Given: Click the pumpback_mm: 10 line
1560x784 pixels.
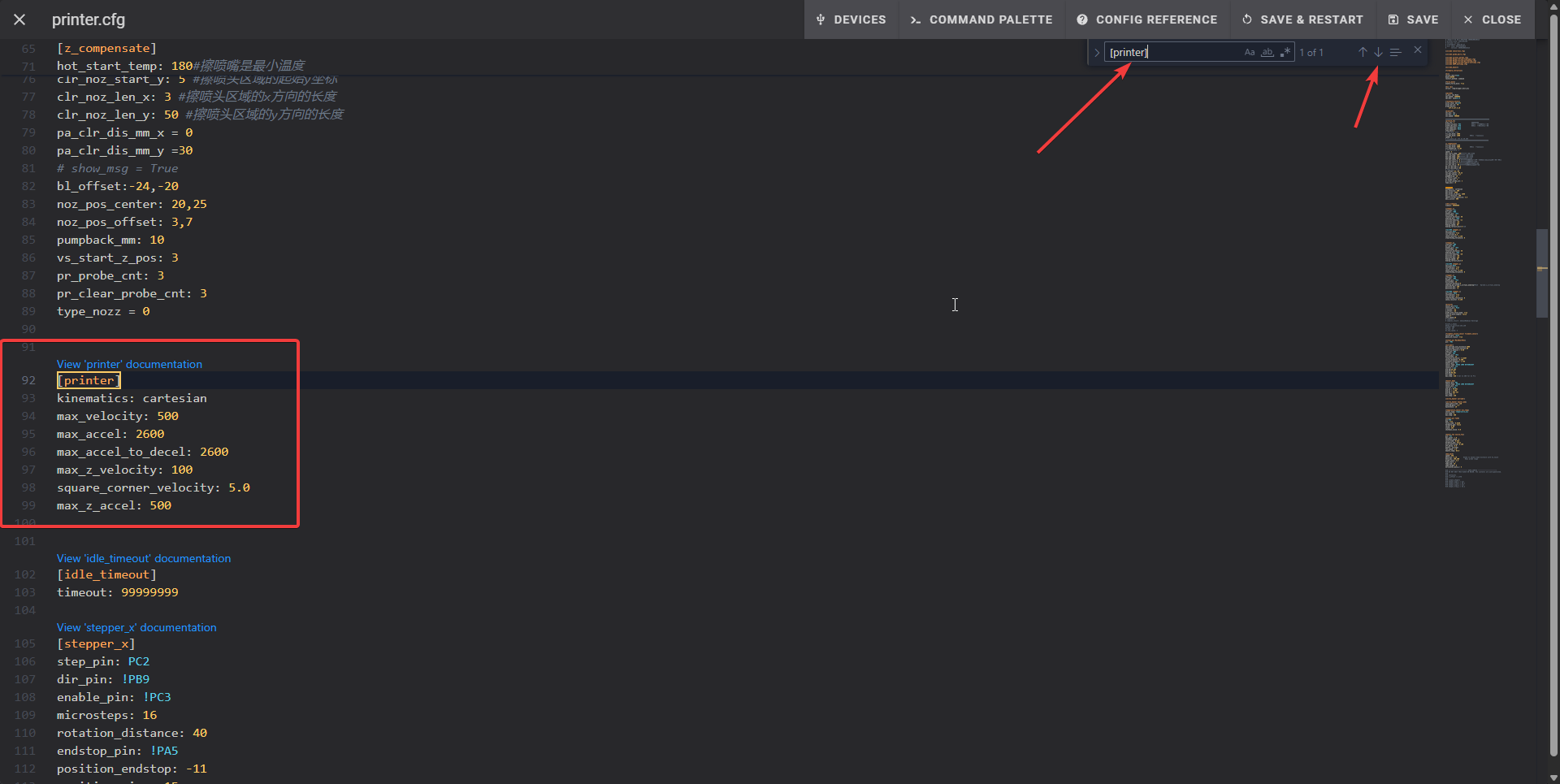Looking at the screenshot, I should click(x=110, y=240).
